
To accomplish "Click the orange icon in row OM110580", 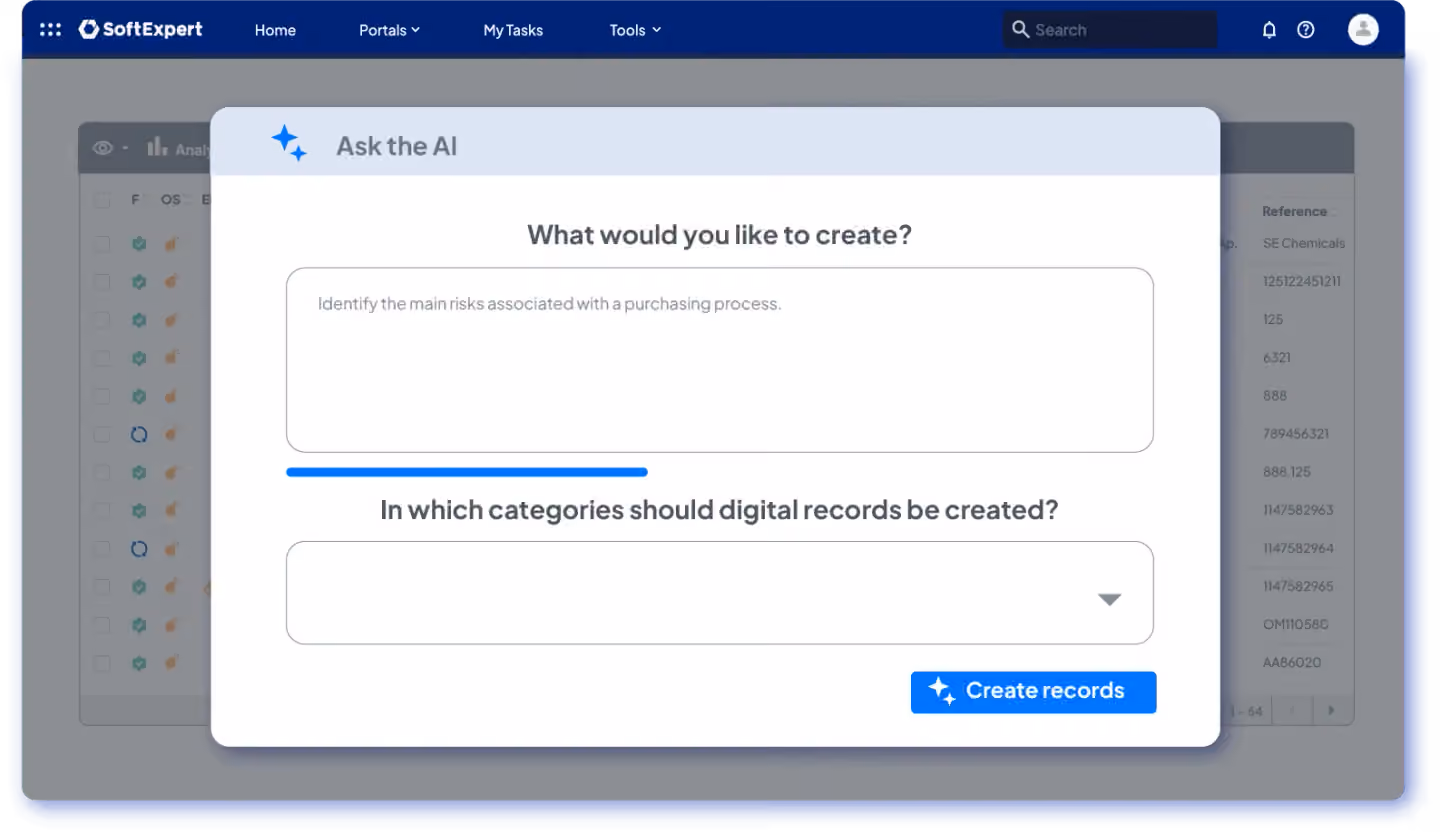I will (171, 625).
